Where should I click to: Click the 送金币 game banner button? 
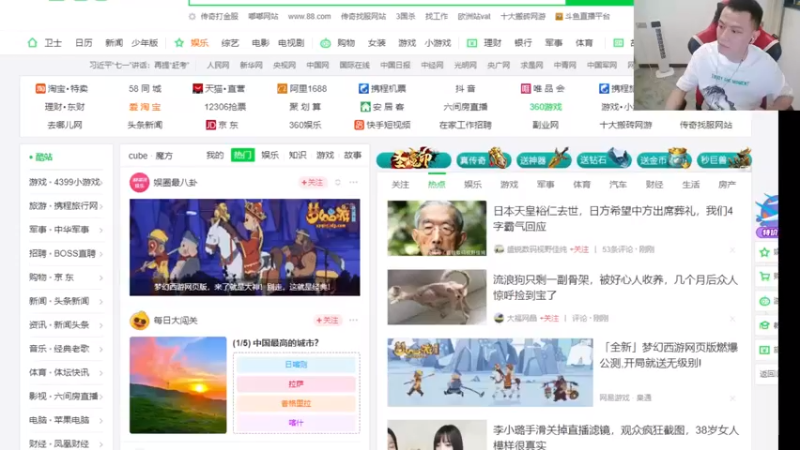tap(664, 160)
